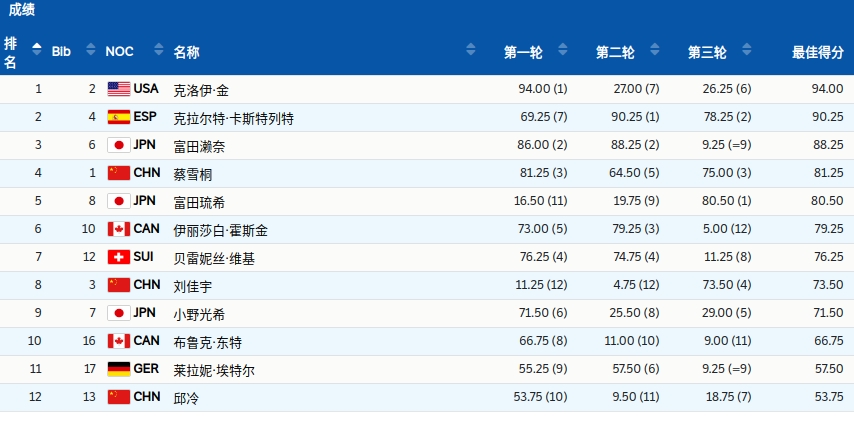Open athlete 克洛伊·金
854x422 pixels.
(x=201, y=90)
